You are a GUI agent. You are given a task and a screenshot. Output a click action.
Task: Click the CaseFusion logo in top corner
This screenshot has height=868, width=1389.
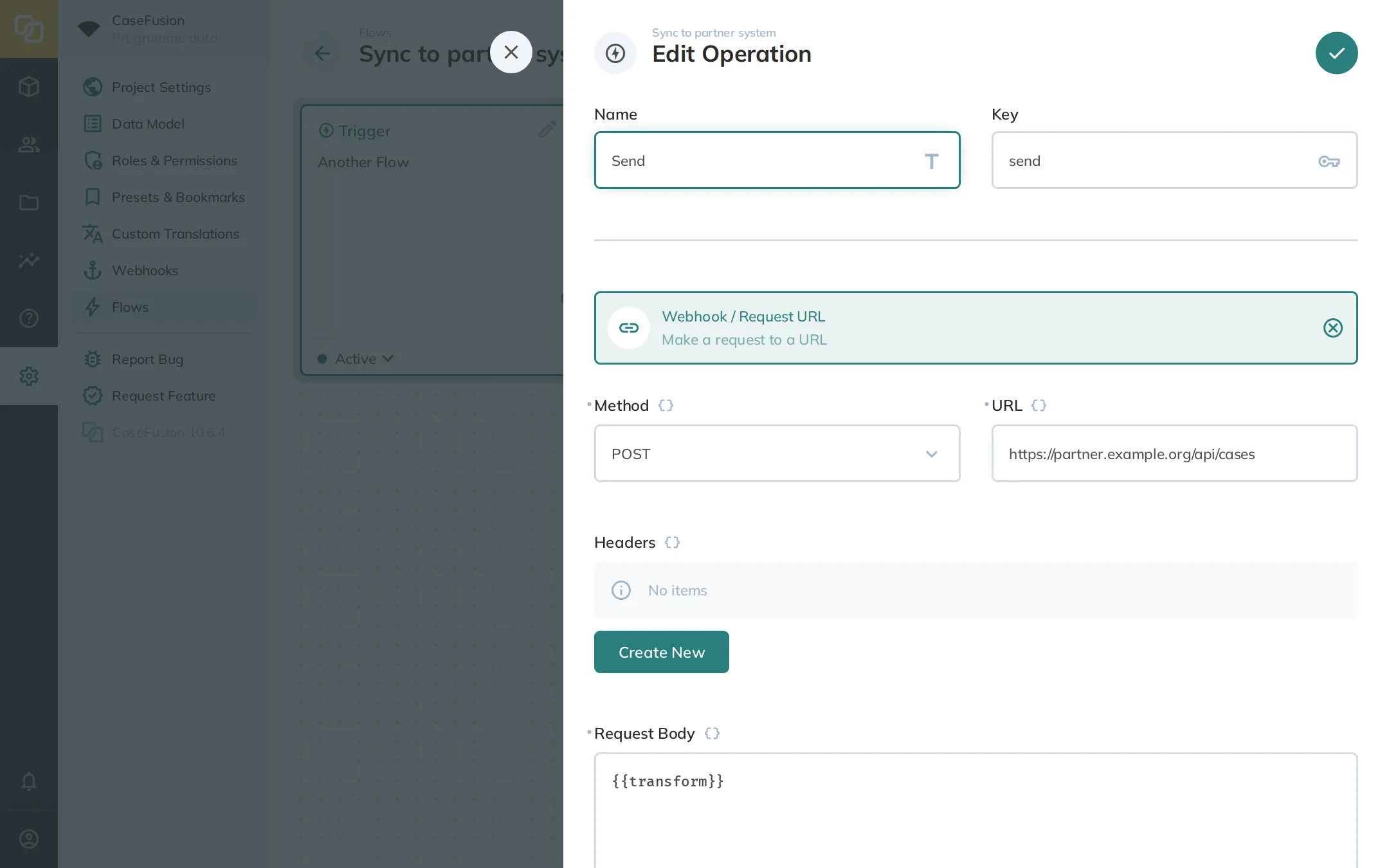tap(29, 29)
